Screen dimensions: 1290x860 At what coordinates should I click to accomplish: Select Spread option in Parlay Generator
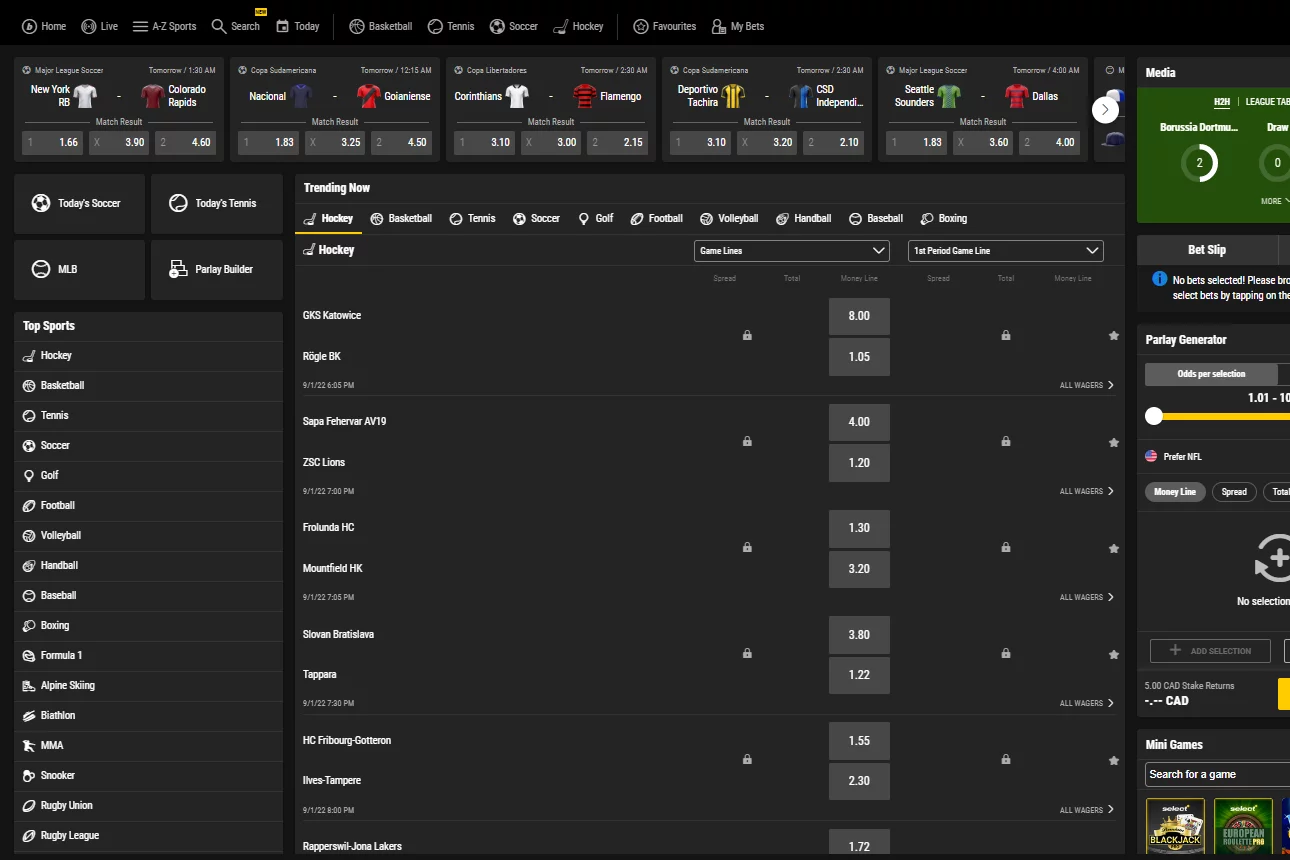pos(1234,492)
